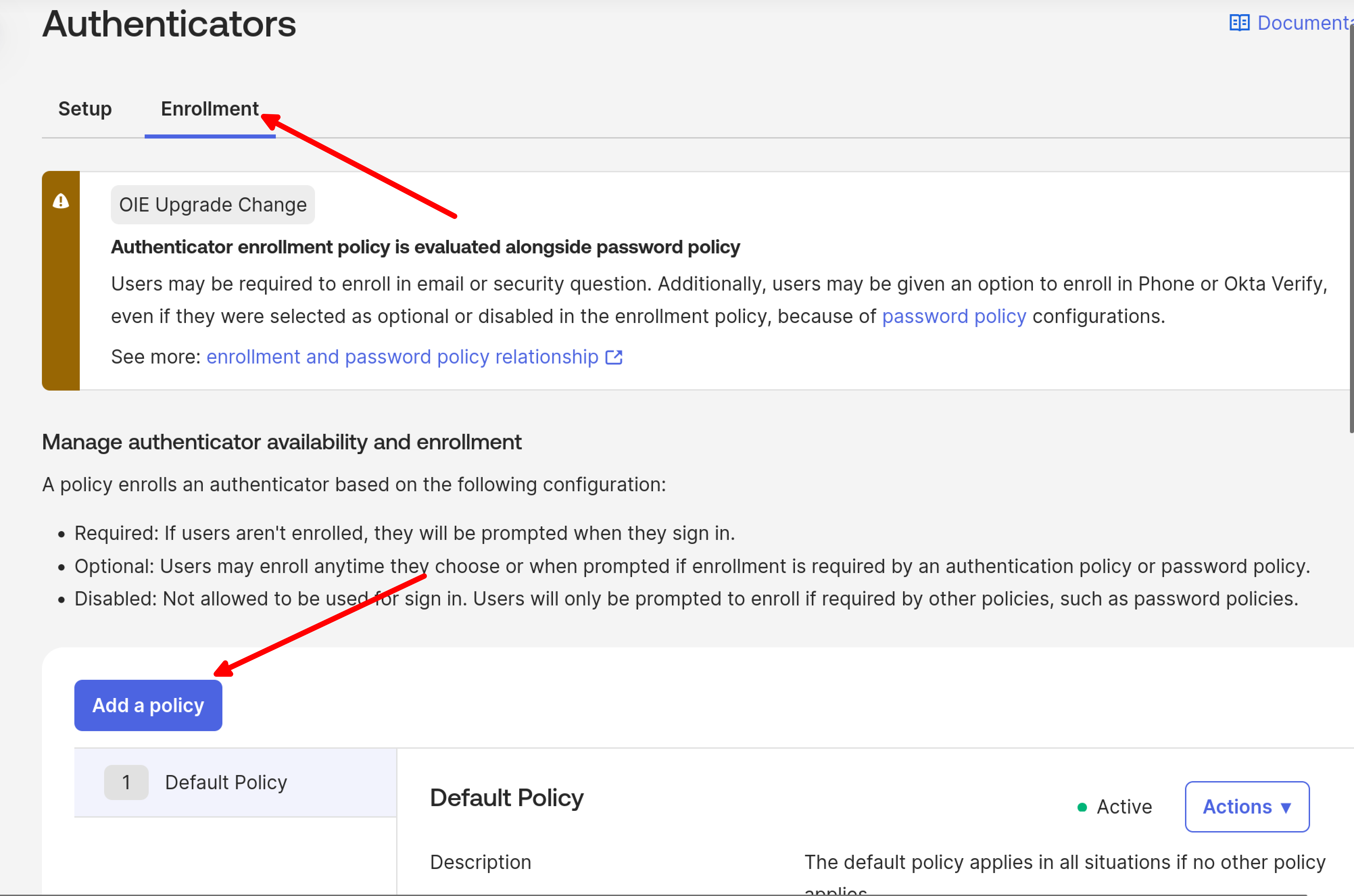Click the OIE Upgrade Change badge
This screenshot has height=896, width=1354.
tap(213, 204)
